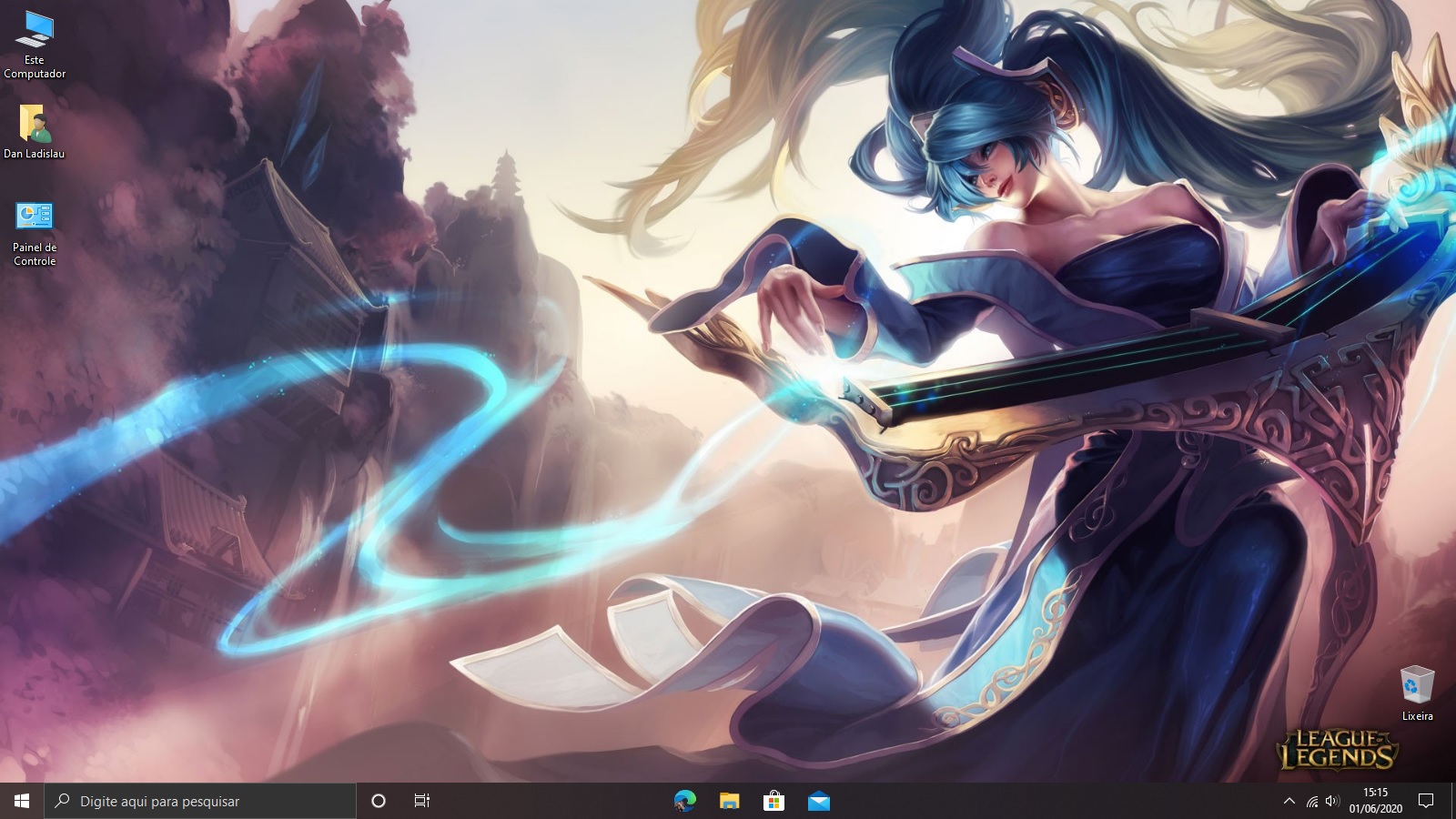Viewport: 1456px width, 819px height.
Task: Launch File Explorer from the taskbar
Action: pyautogui.click(x=729, y=801)
